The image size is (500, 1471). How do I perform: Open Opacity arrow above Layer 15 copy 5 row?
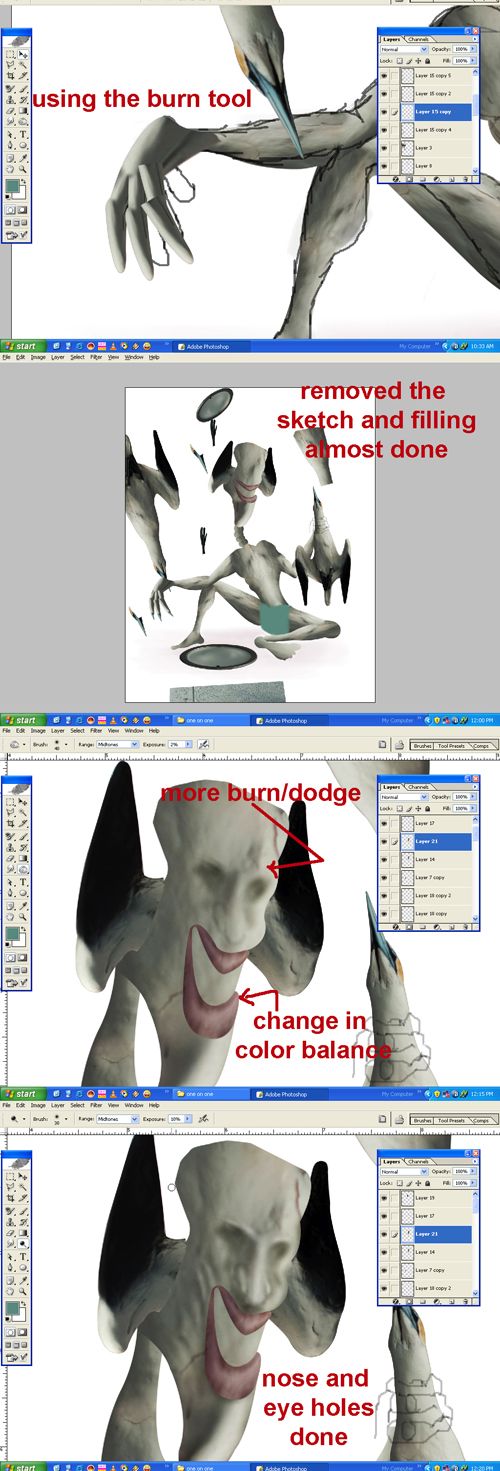(473, 49)
